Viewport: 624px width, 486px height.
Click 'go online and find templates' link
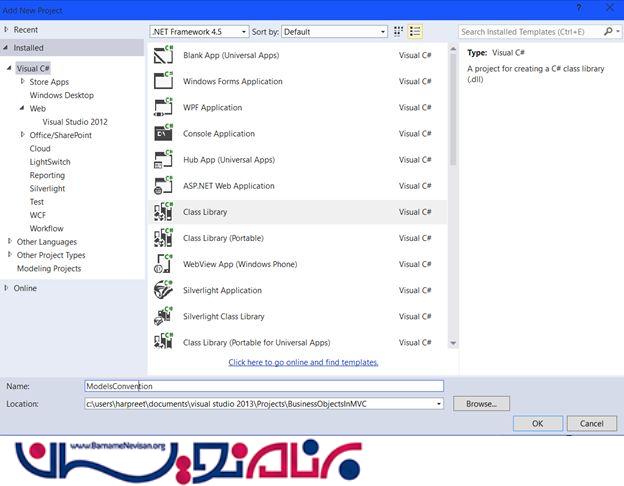pyautogui.click(x=303, y=362)
